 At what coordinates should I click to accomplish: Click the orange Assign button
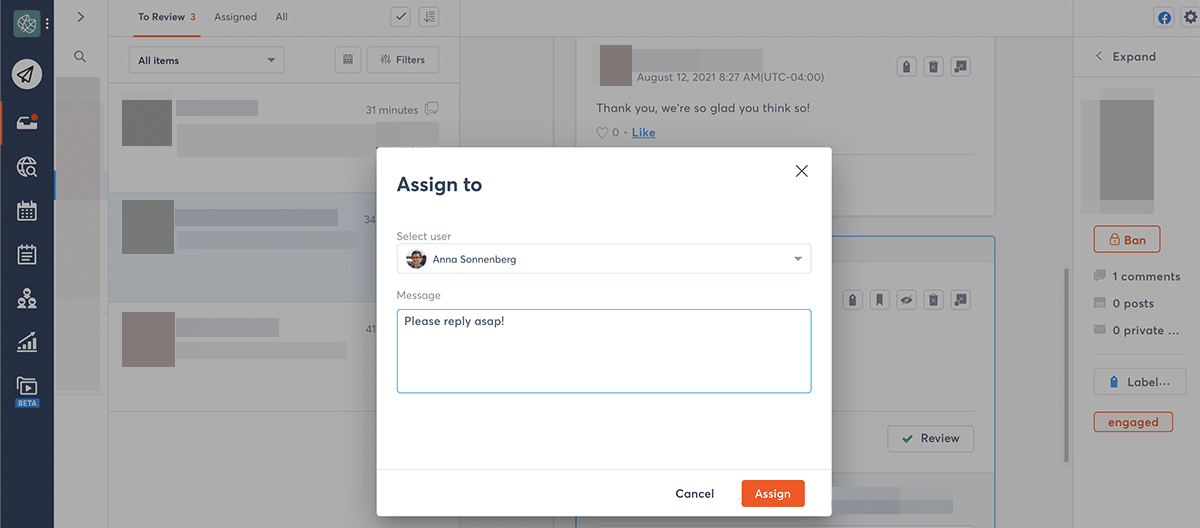point(772,494)
